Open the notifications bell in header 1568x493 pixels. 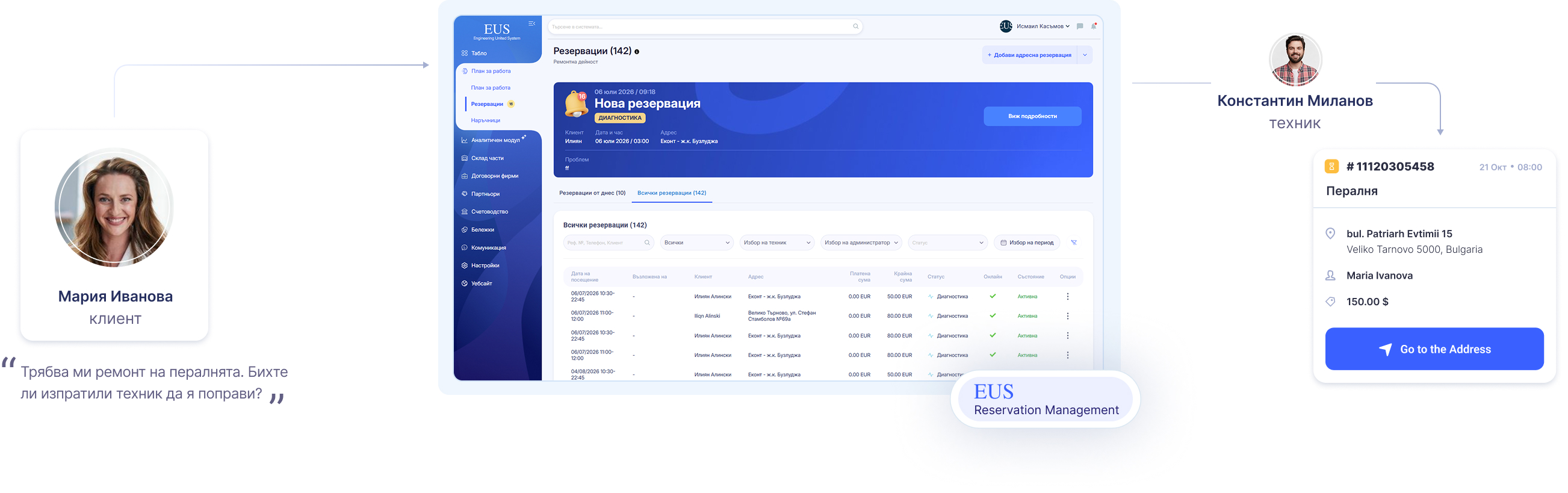click(x=1094, y=26)
